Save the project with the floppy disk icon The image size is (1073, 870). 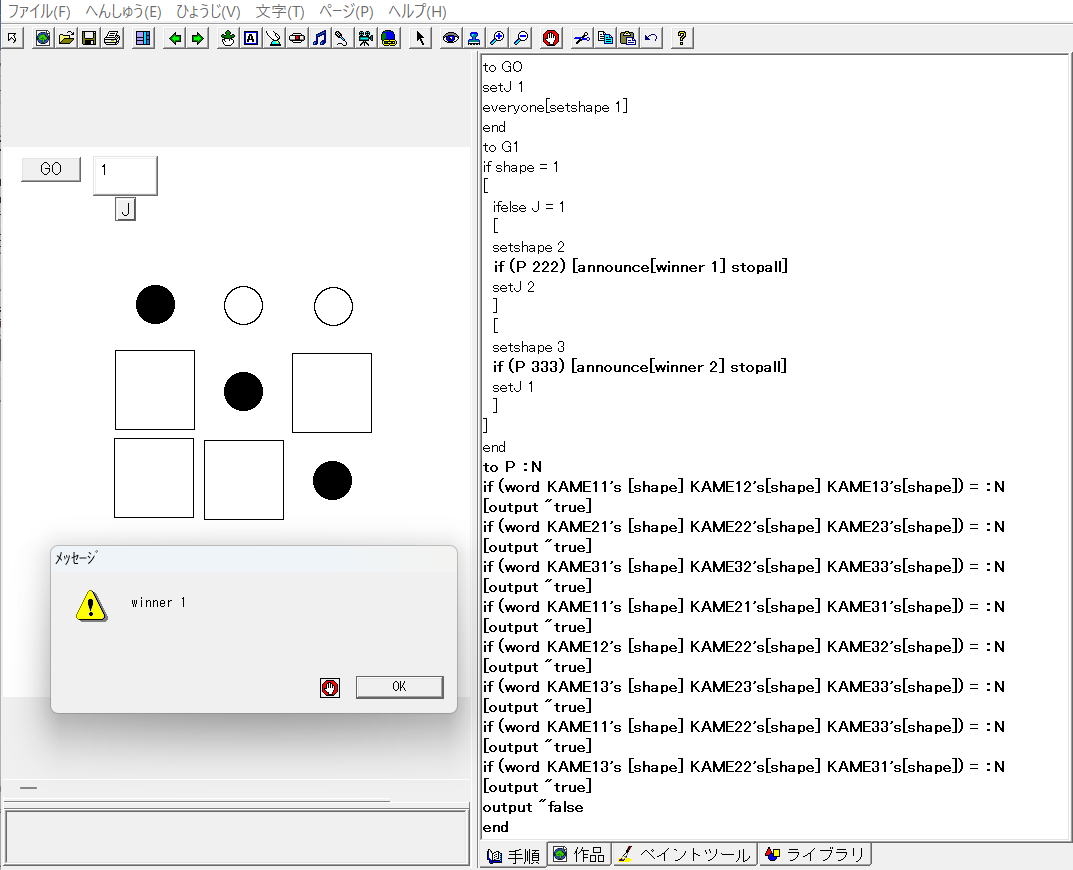[89, 38]
